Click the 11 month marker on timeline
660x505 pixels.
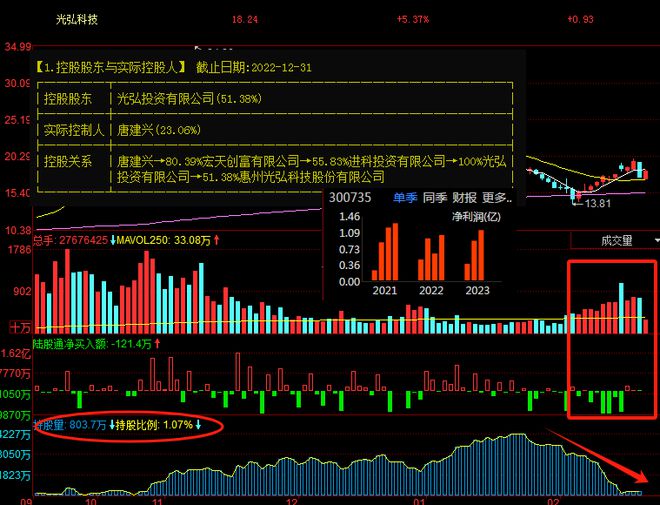(x=157, y=501)
